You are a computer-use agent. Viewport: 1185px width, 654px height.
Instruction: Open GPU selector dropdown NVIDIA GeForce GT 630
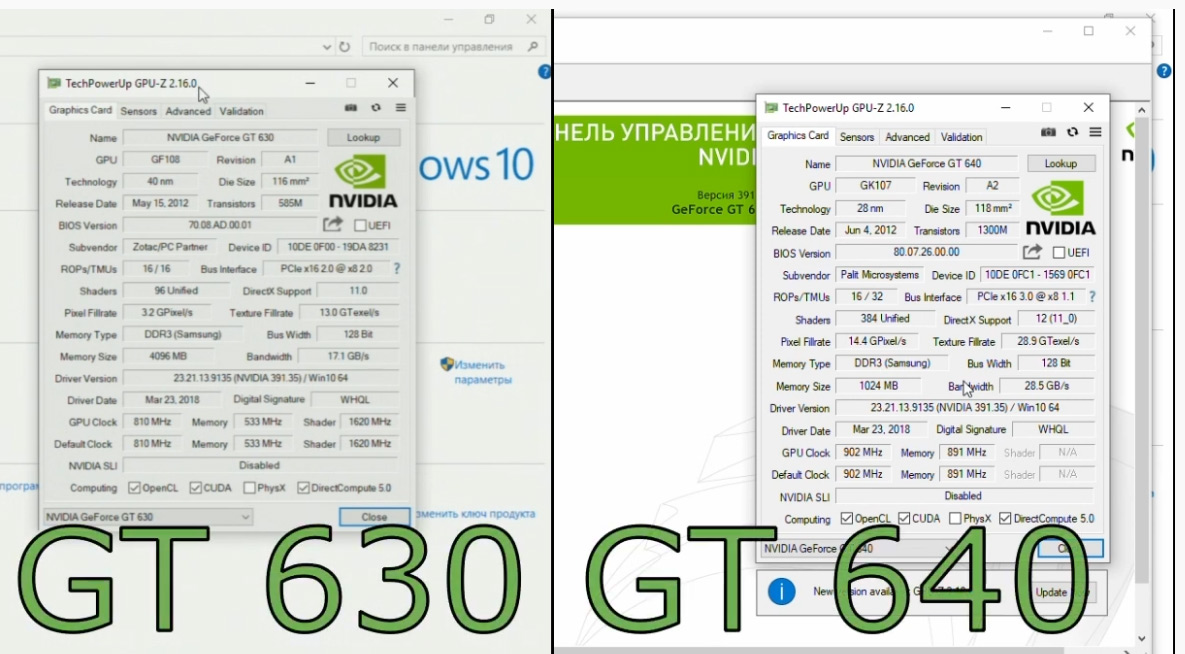[x=148, y=517]
